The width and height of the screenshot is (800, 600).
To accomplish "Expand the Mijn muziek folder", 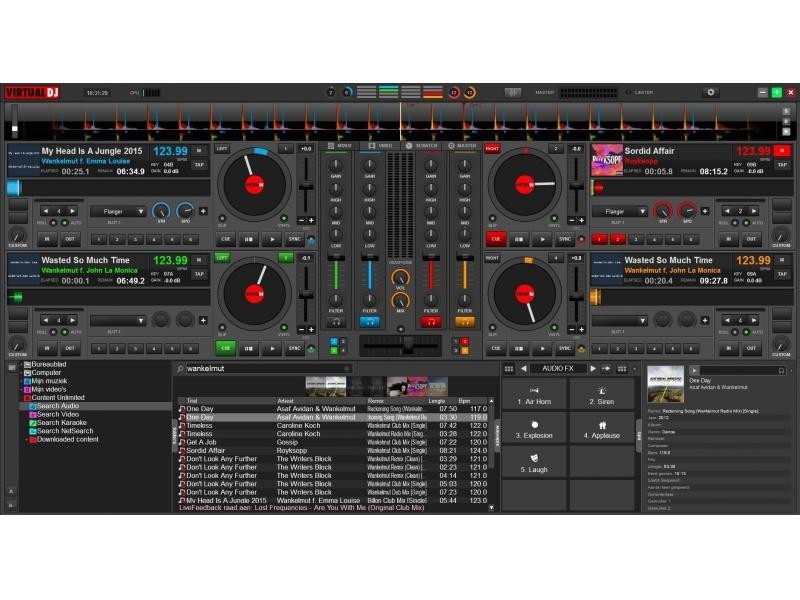I will click(21, 381).
